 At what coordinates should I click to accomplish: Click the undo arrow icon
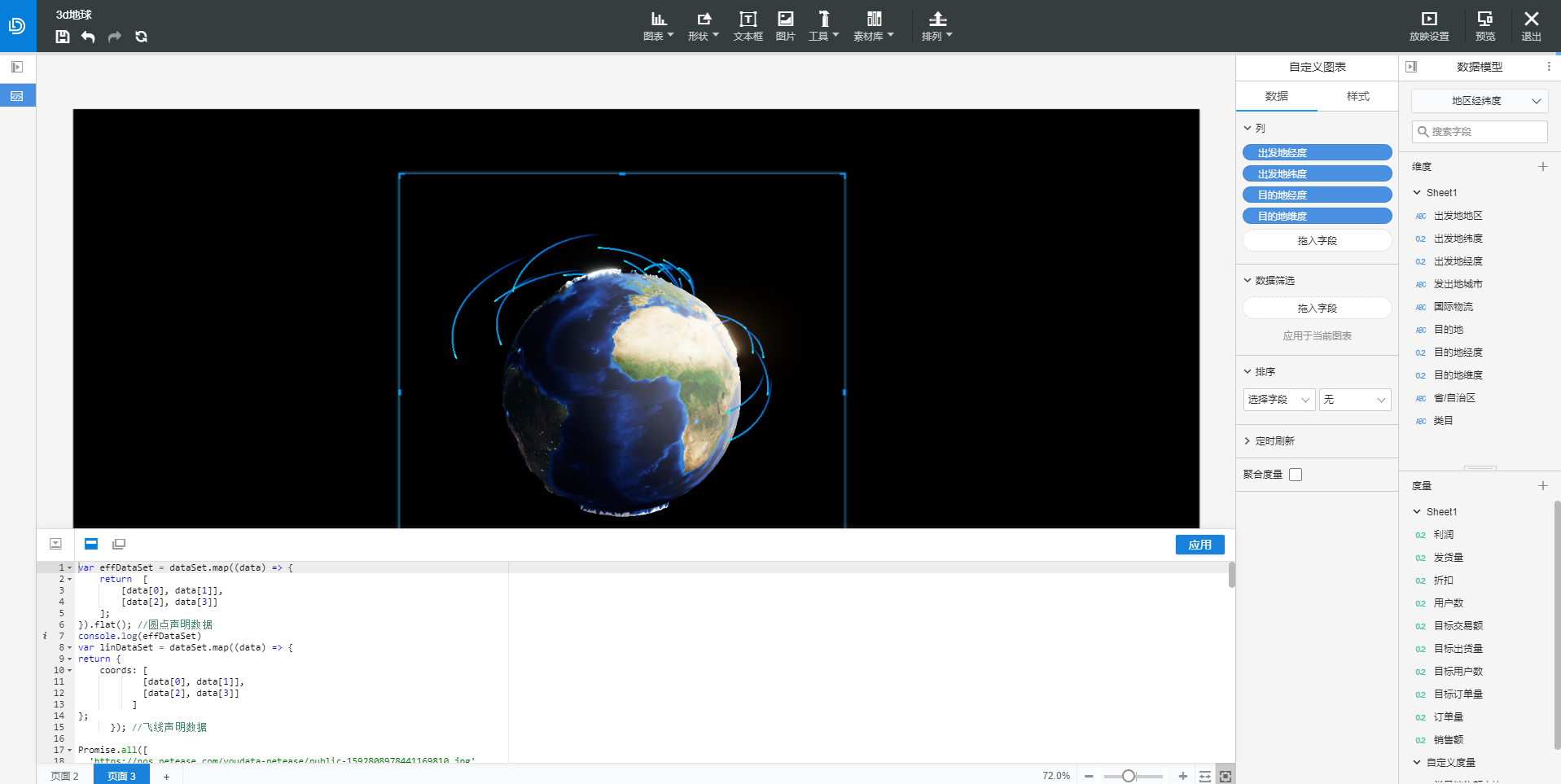88,37
